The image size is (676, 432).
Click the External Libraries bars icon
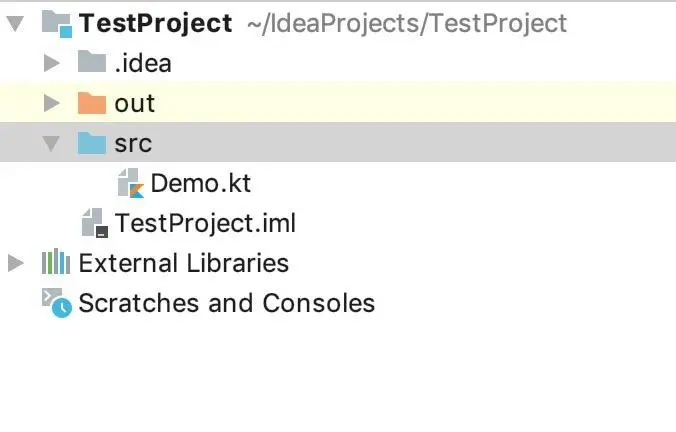[55, 263]
